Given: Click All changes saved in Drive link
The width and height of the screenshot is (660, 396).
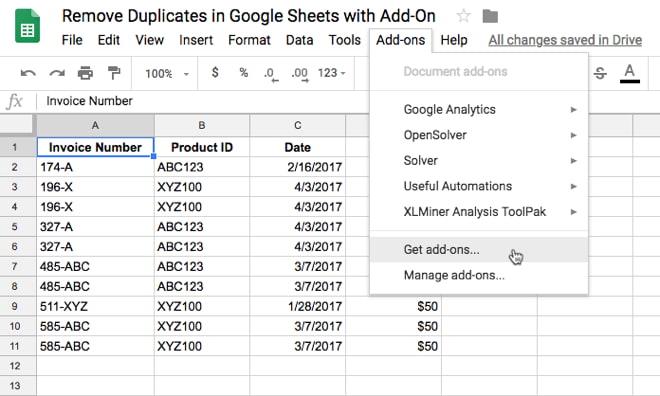Looking at the screenshot, I should [565, 40].
